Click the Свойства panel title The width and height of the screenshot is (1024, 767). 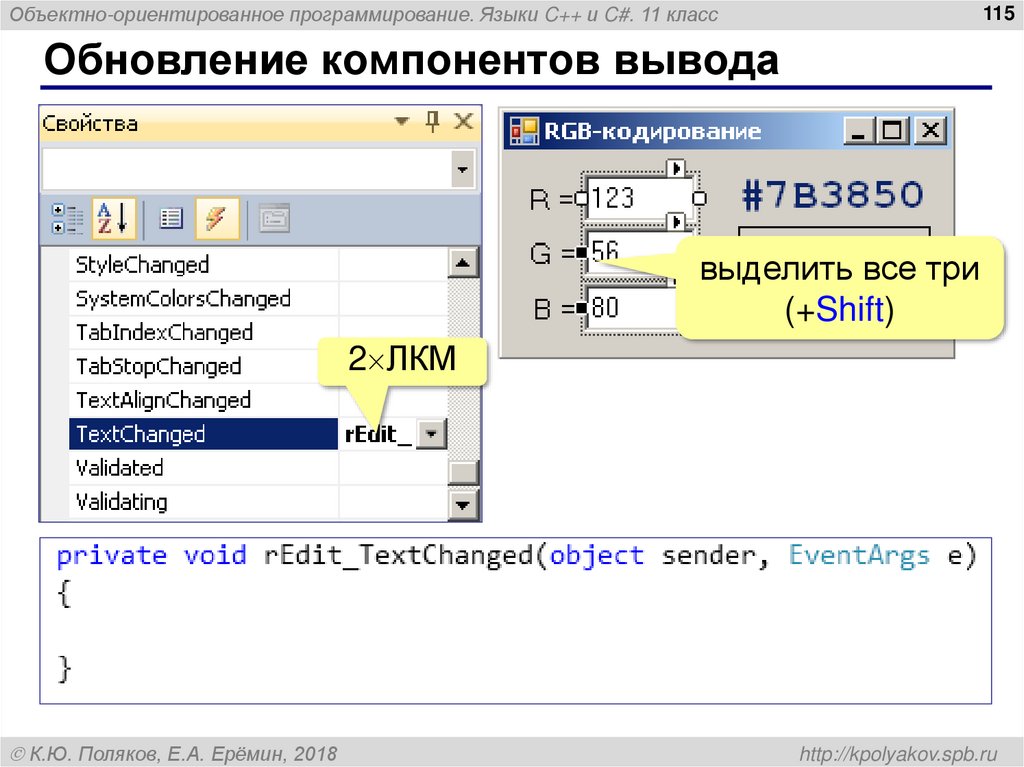[90, 123]
